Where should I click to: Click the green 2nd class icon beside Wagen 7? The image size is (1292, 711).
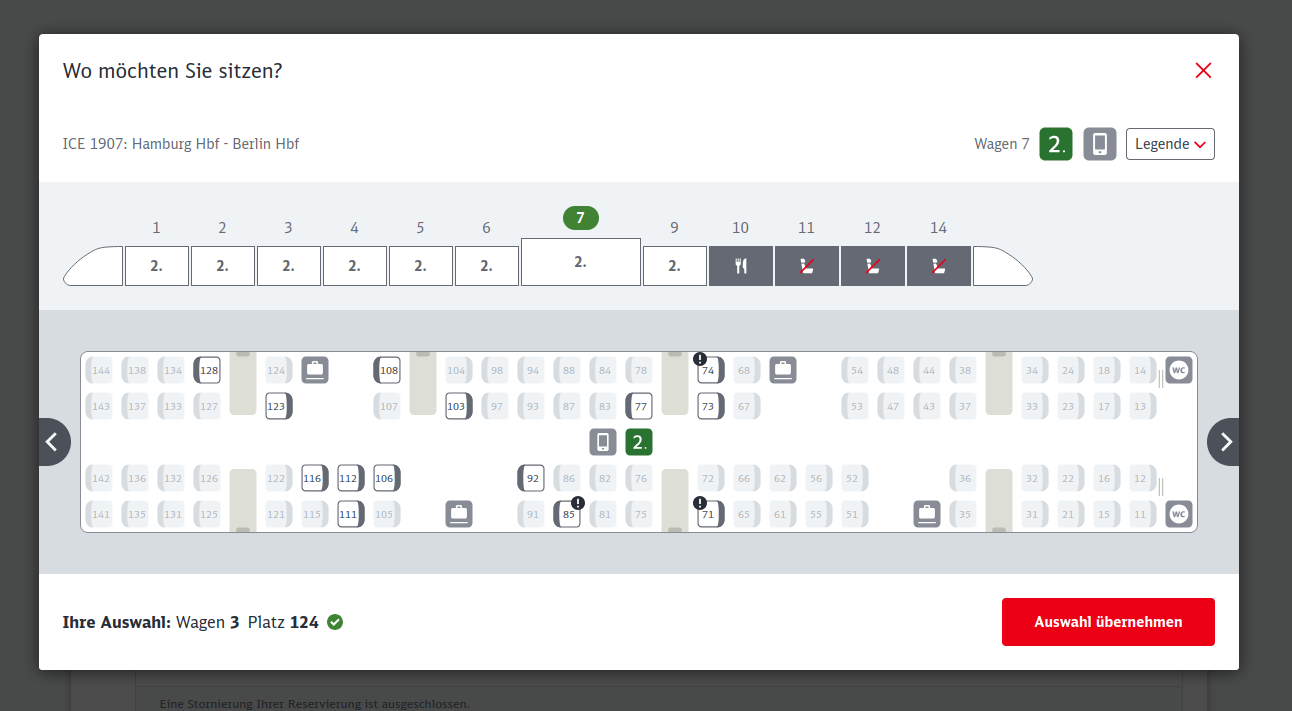coord(1056,144)
